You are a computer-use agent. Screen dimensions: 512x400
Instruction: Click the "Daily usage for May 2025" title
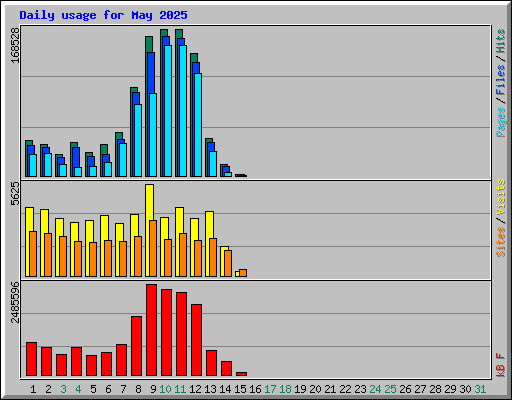103,15
